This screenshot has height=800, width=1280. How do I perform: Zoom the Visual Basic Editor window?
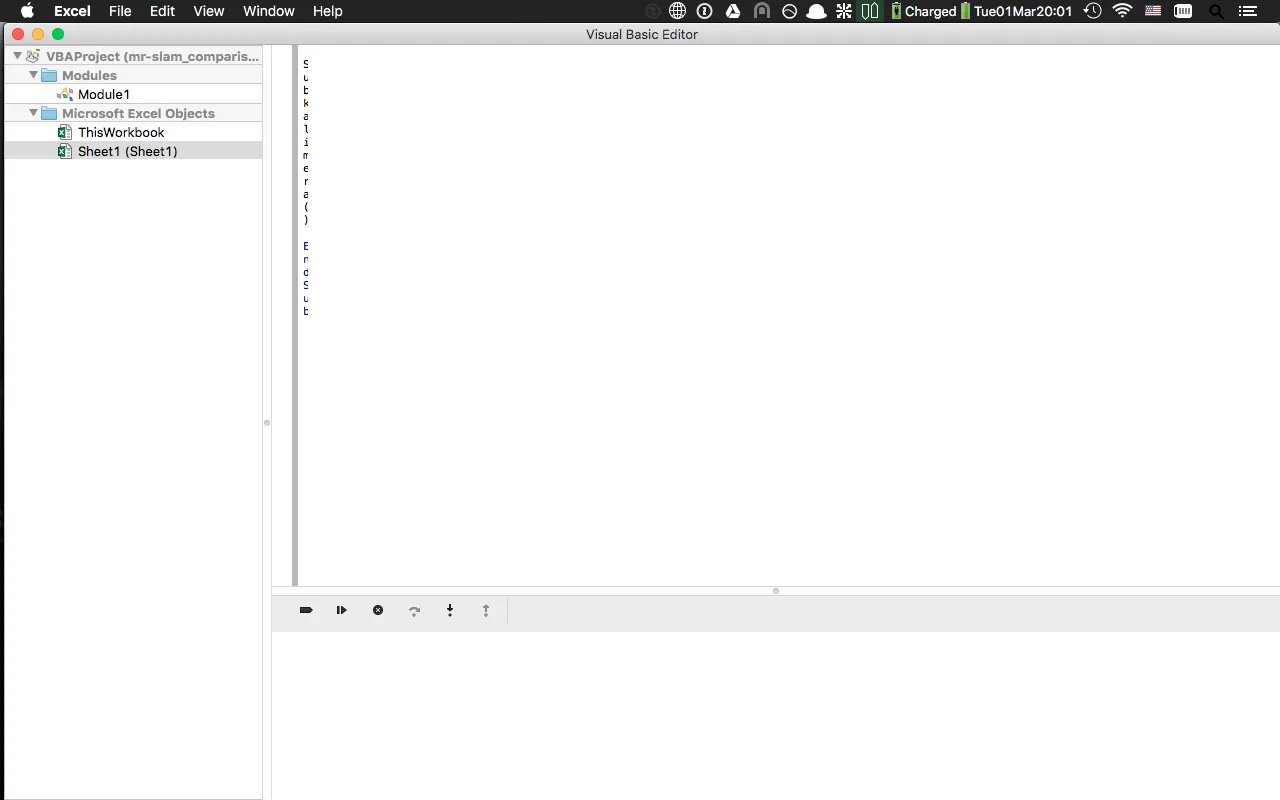pos(58,34)
